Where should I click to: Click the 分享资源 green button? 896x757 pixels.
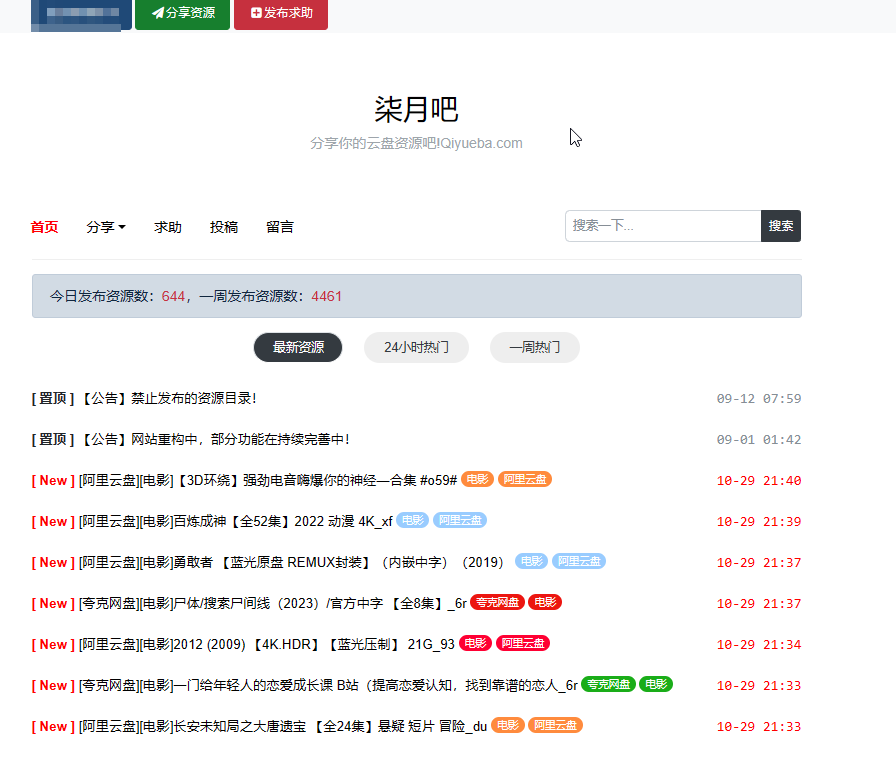(x=182, y=13)
